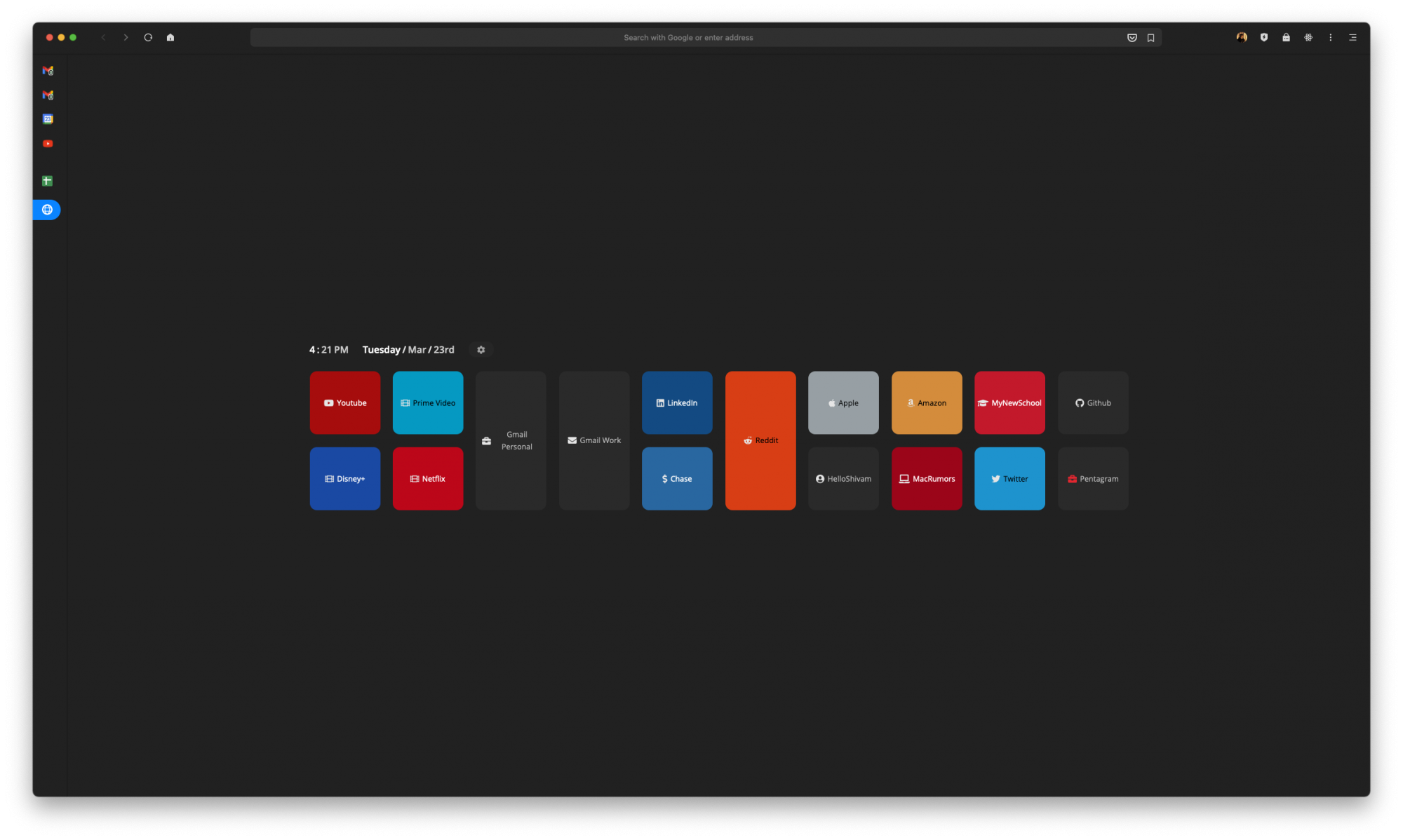
Task: Open the Google Calendar sidebar shortcut
Action: click(48, 119)
